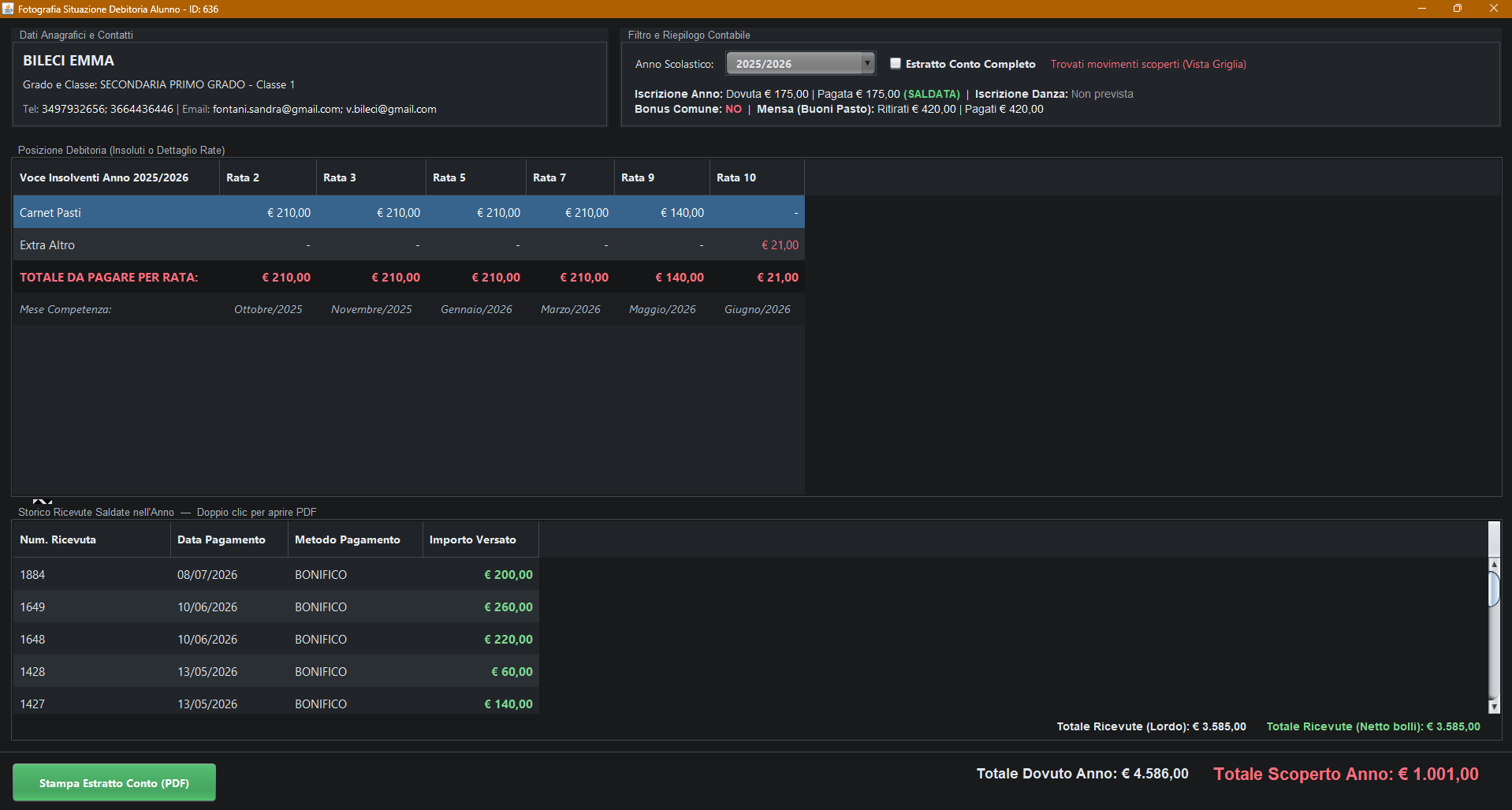Viewport: 1512px width, 810px height.
Task: Click the splitter handle above Storico Ricevute
Action: point(43,501)
